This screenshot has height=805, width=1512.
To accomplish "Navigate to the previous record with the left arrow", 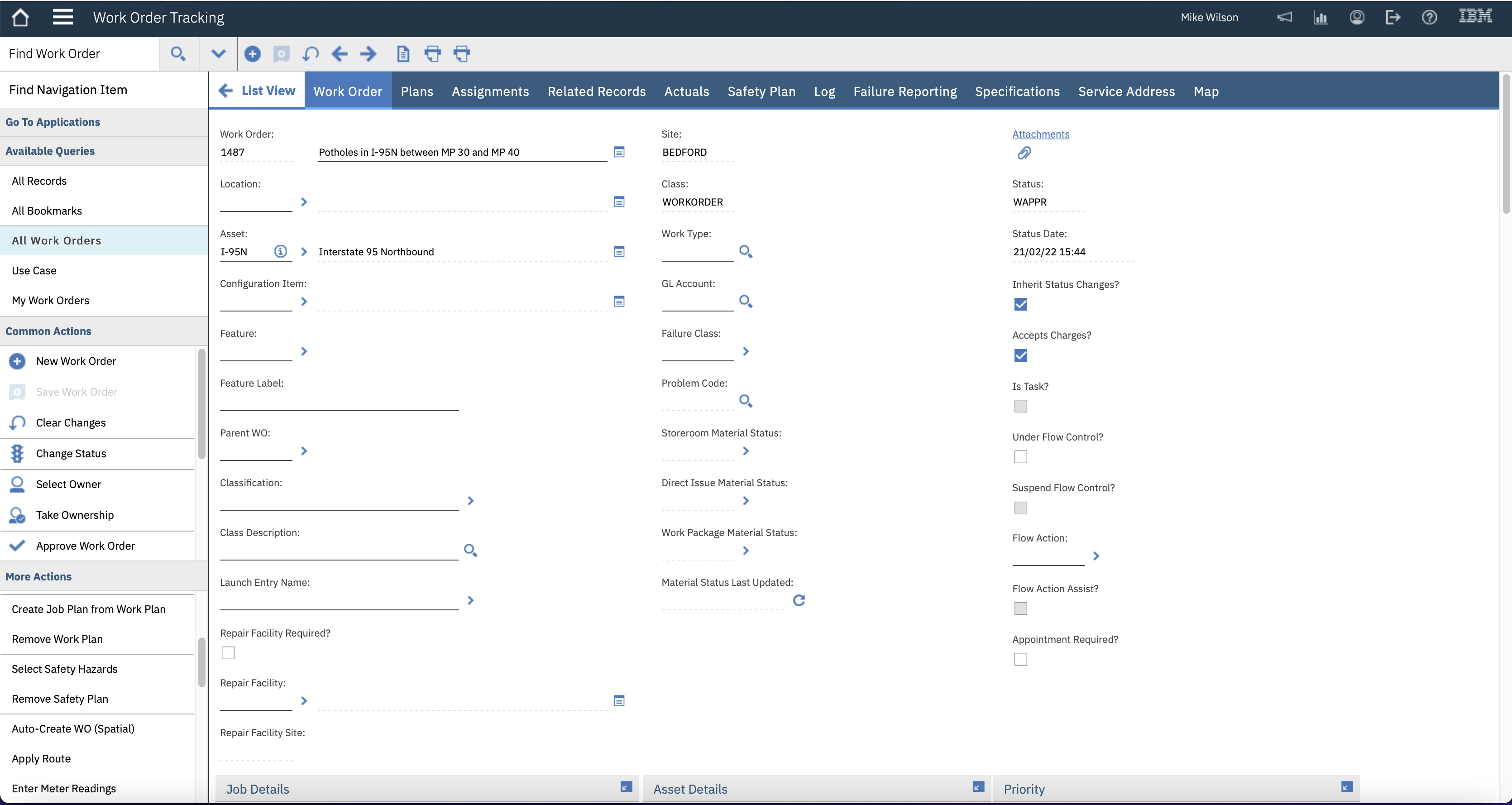I will point(339,53).
